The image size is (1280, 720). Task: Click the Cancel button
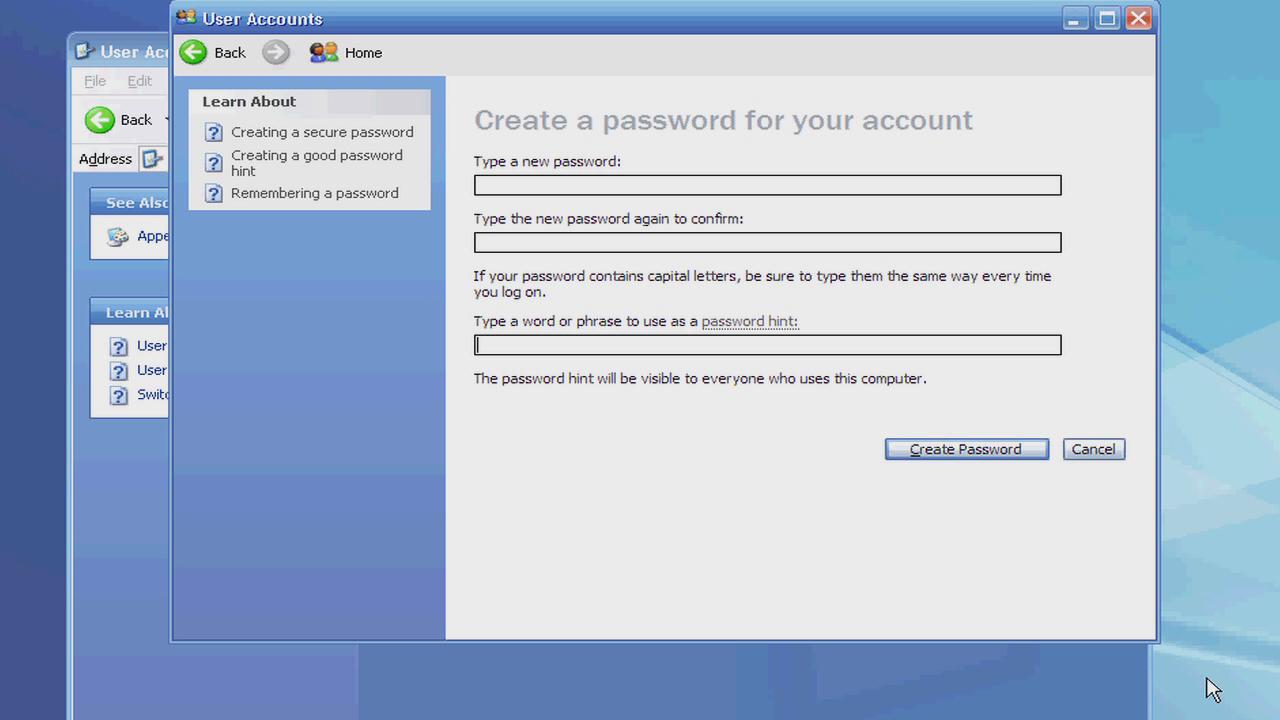tap(1093, 449)
